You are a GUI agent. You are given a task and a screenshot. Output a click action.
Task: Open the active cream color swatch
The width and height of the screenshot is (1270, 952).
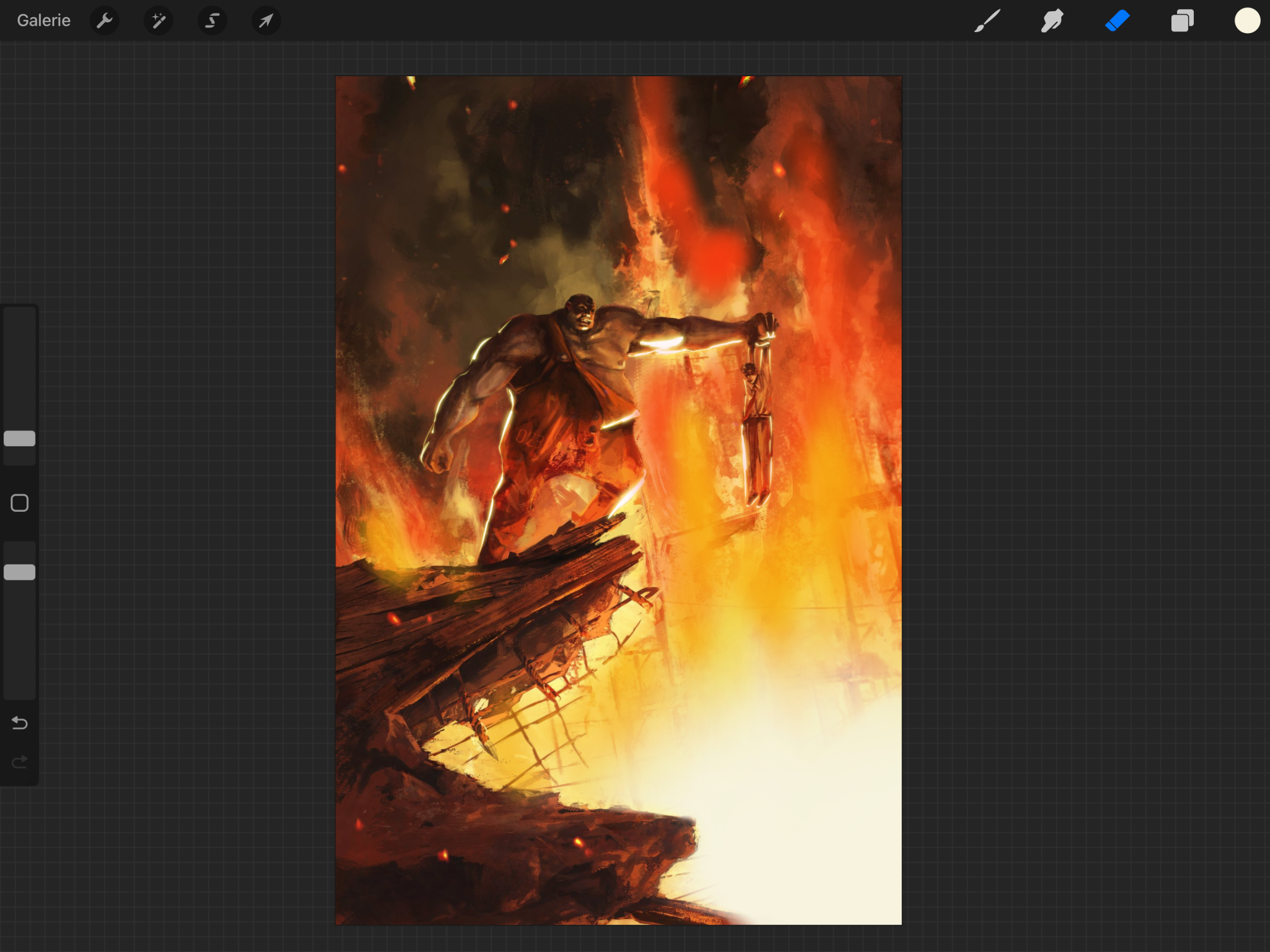(x=1247, y=21)
